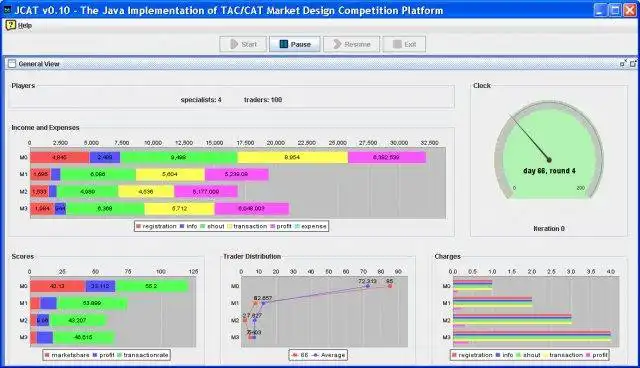Click transaction swatch in Charges legend
The width and height of the screenshot is (640, 368).
545,355
